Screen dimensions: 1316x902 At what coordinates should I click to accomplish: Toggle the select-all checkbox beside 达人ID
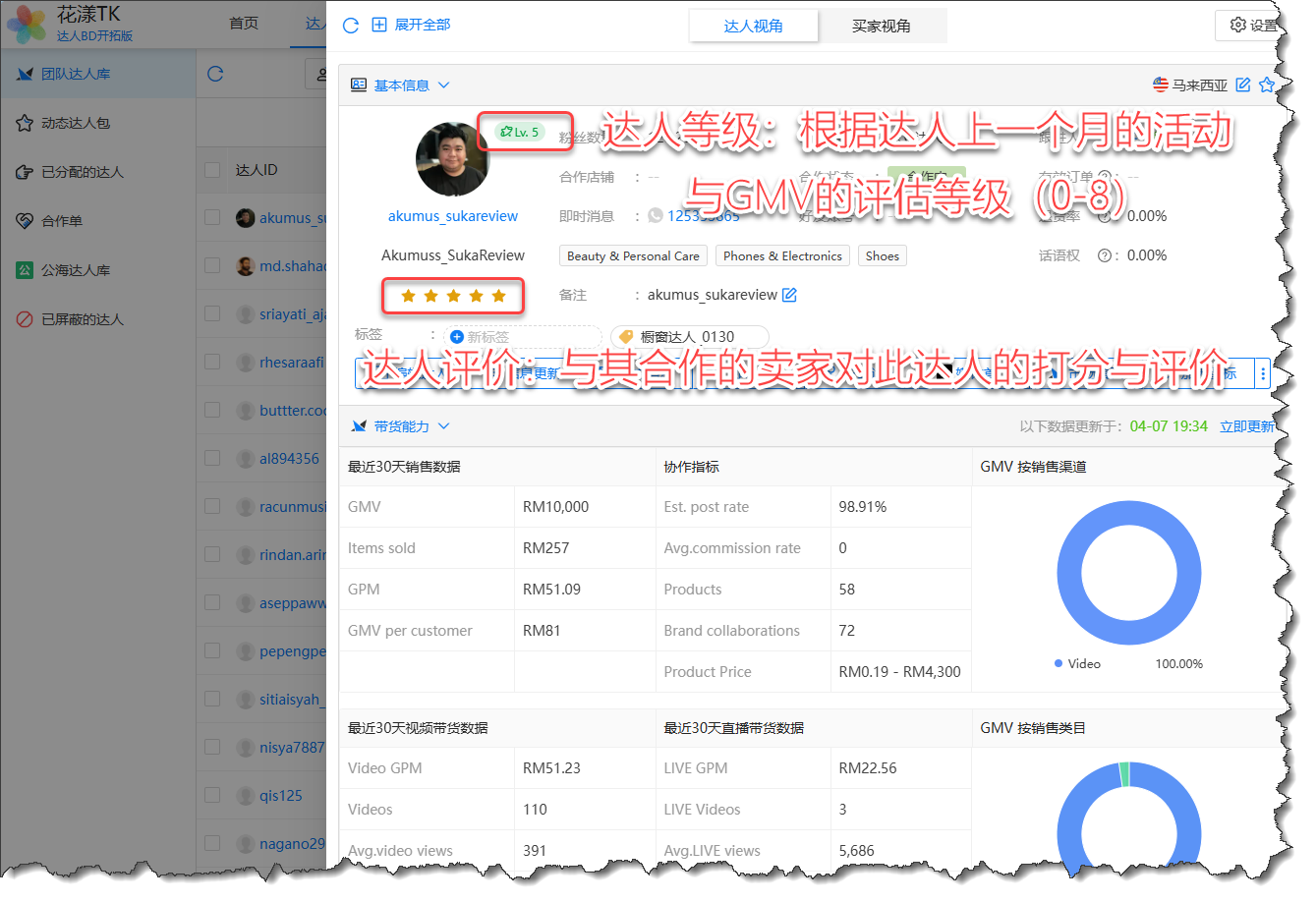click(x=212, y=170)
